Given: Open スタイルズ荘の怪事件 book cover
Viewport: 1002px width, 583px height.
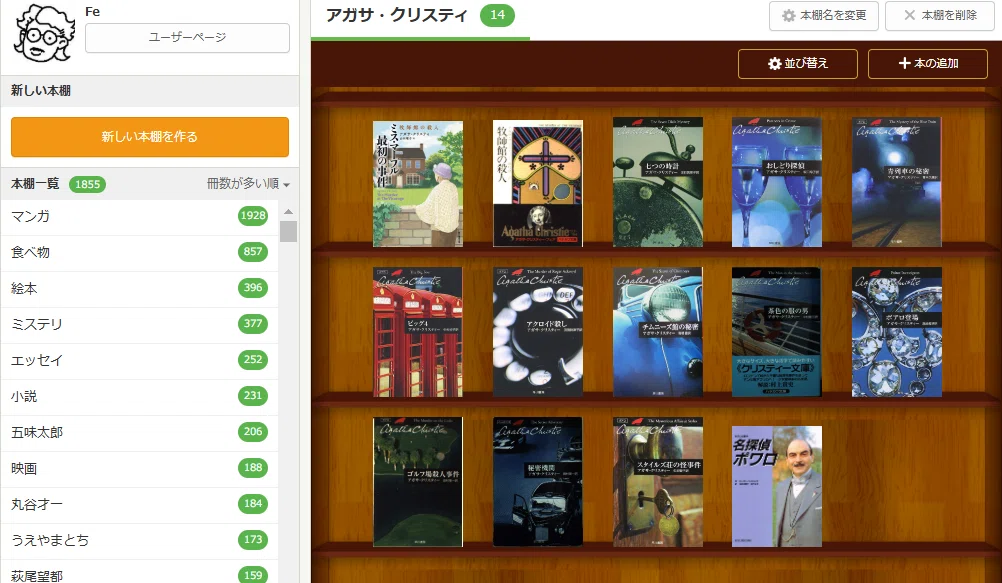Looking at the screenshot, I should coord(658,482).
